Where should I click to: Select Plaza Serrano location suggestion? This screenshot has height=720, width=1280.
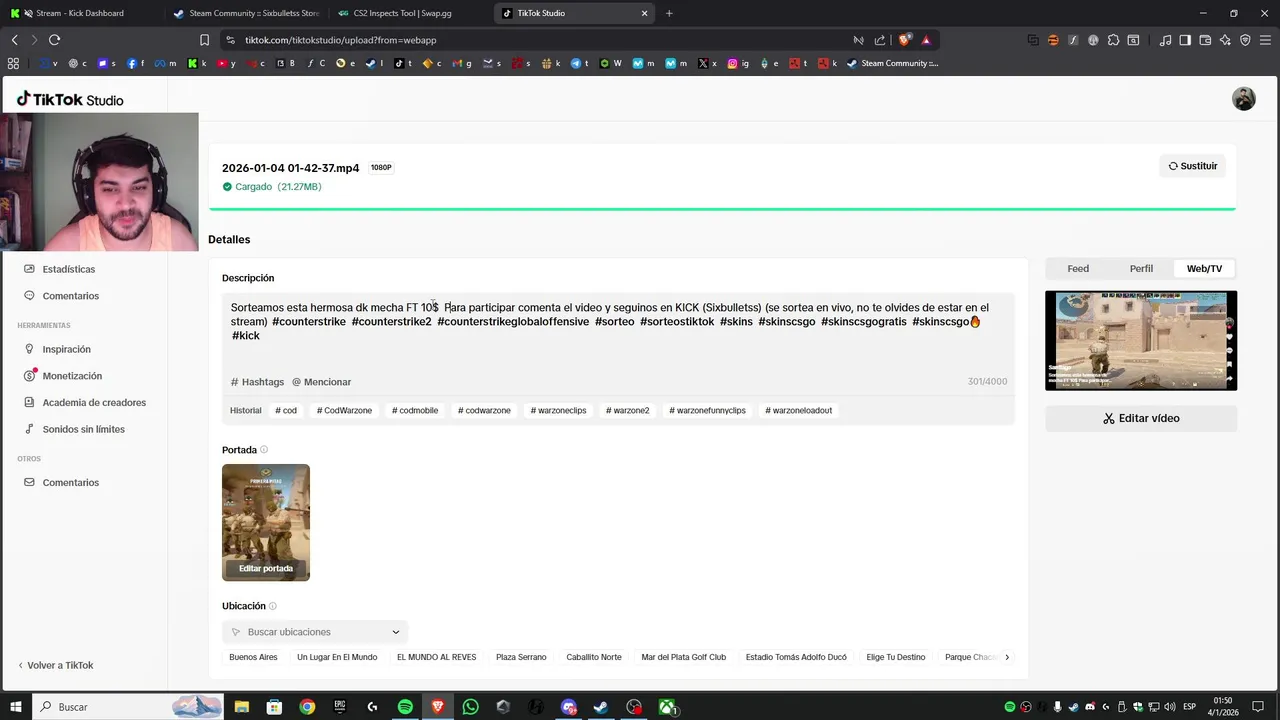click(x=521, y=657)
